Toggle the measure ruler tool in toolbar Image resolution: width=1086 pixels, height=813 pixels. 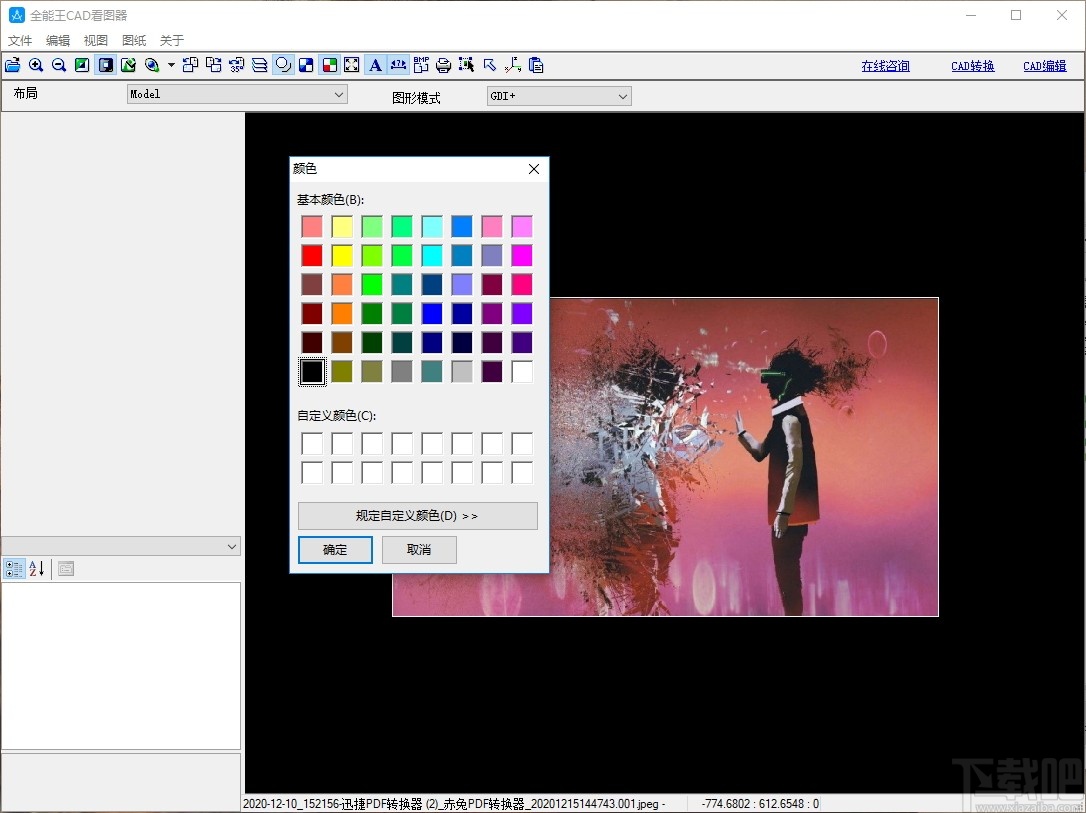pos(398,65)
